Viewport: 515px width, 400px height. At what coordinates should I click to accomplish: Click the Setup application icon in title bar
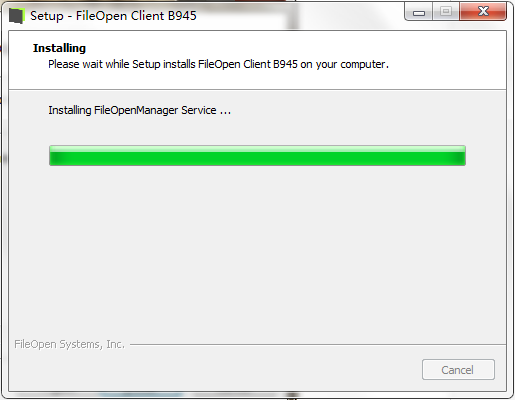click(x=17, y=16)
